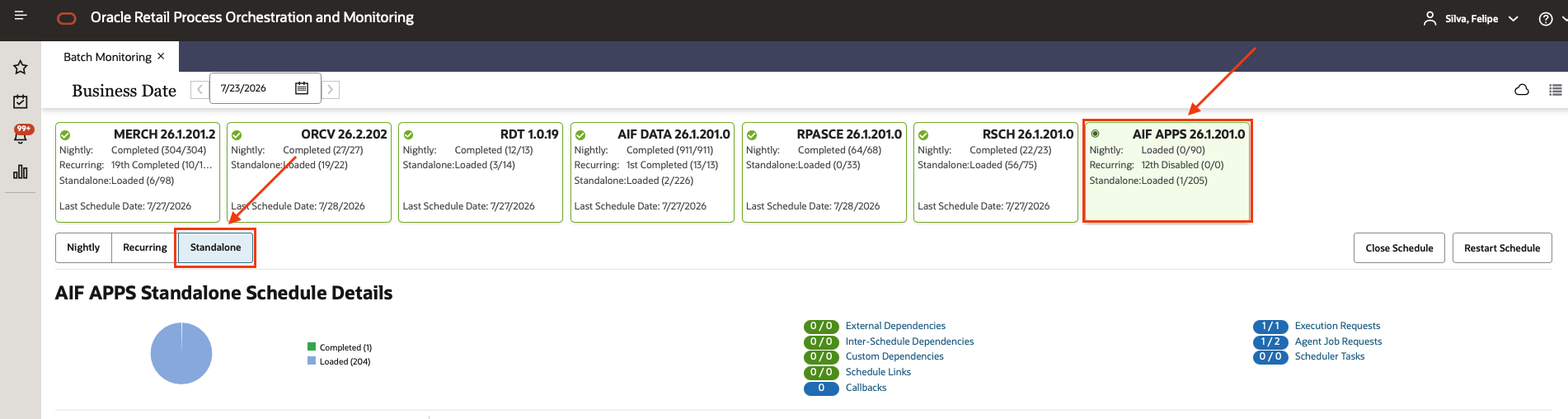Click the Close Schedule button

point(1399,248)
